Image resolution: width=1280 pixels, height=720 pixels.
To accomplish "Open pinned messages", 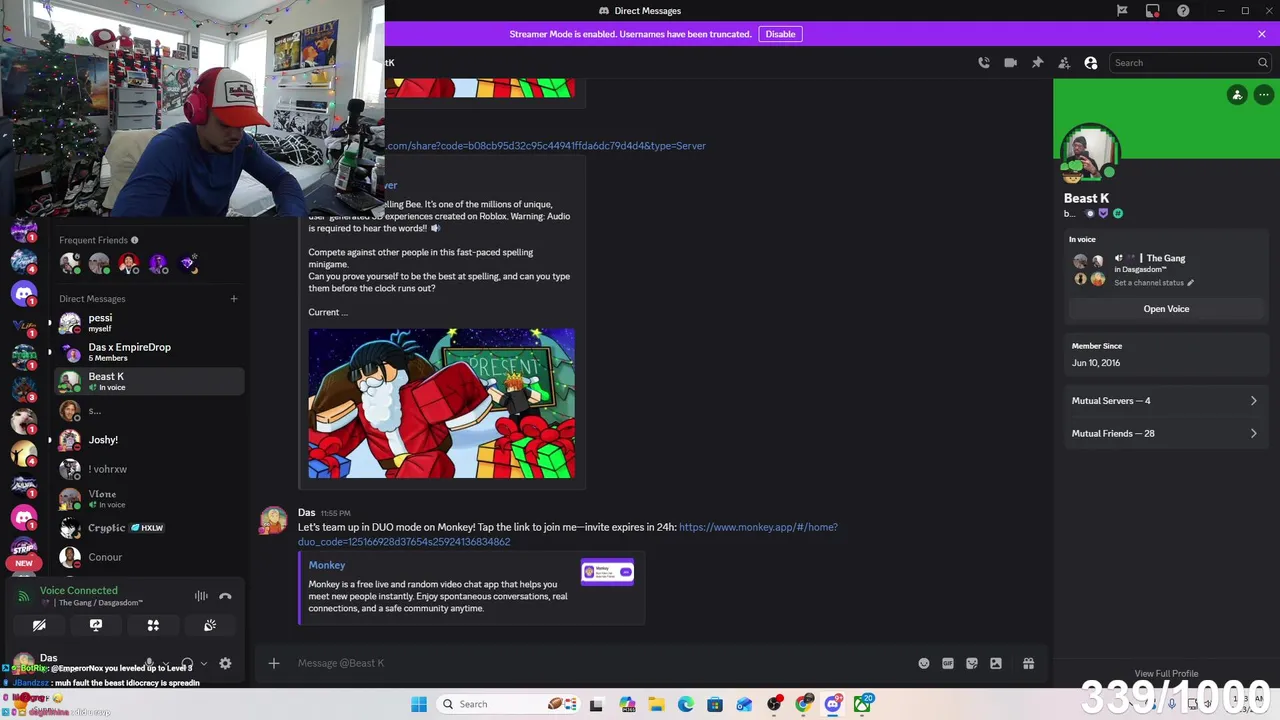I will [1037, 63].
